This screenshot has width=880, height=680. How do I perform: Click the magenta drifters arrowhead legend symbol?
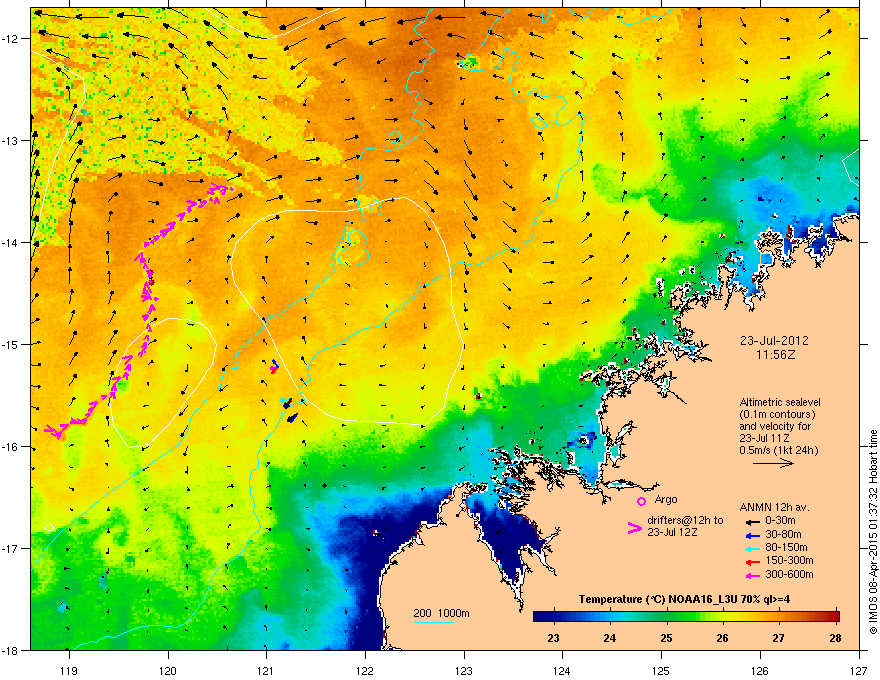635,527
